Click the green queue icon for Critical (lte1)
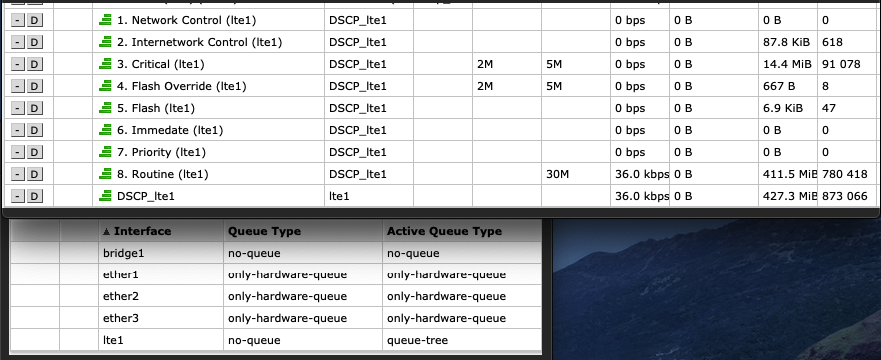The image size is (881, 360). [x=105, y=64]
